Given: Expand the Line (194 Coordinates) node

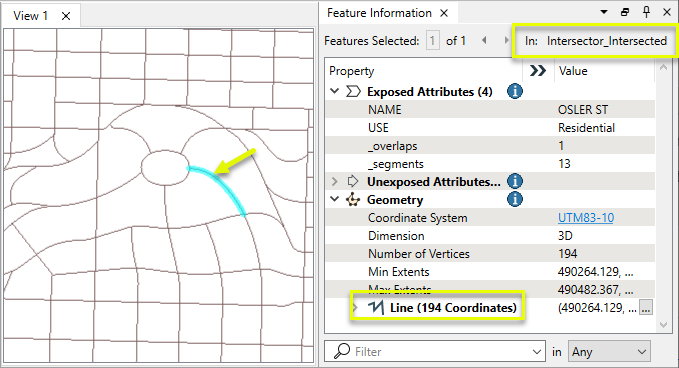Looking at the screenshot, I should pos(356,308).
